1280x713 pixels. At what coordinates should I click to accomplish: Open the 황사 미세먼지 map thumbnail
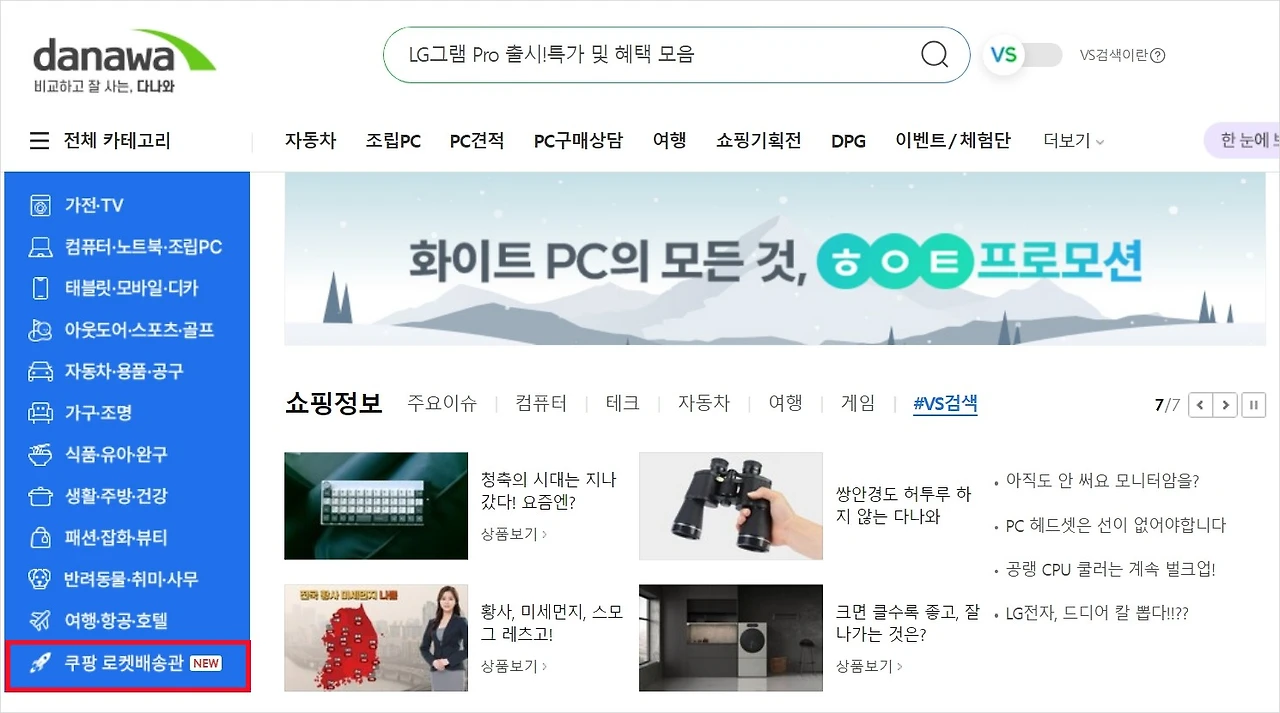tap(376, 638)
